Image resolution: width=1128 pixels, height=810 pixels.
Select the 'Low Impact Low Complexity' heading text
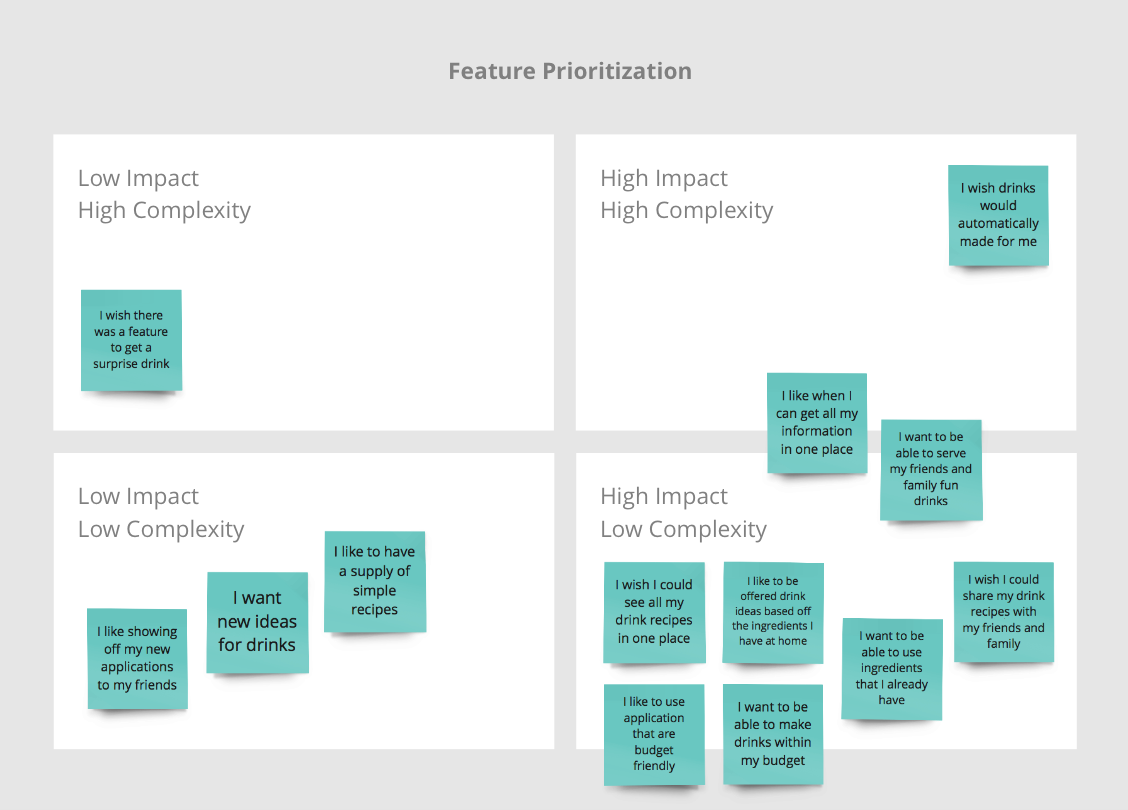pos(161,513)
